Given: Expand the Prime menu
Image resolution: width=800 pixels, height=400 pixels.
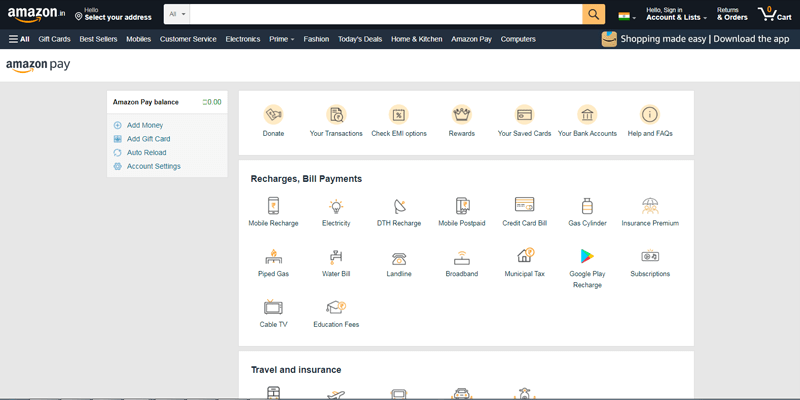Looking at the screenshot, I should 282,39.
